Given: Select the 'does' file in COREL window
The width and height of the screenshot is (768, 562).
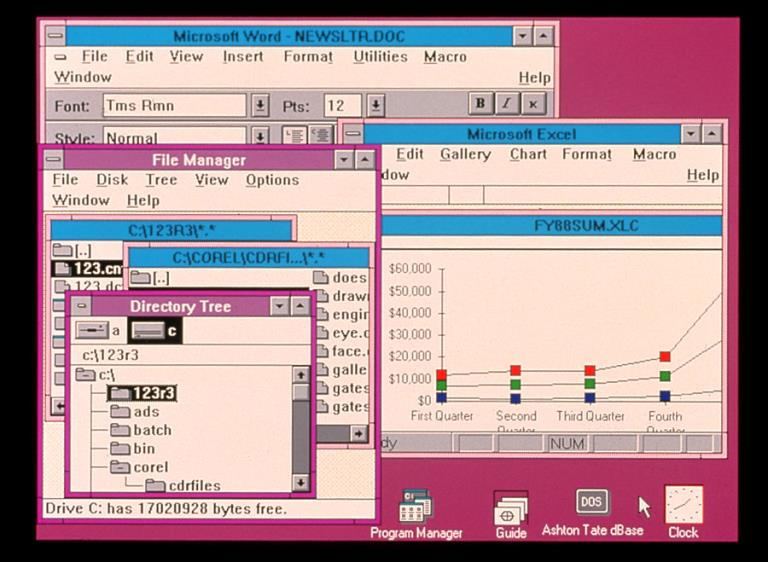Looking at the screenshot, I should tap(340, 277).
